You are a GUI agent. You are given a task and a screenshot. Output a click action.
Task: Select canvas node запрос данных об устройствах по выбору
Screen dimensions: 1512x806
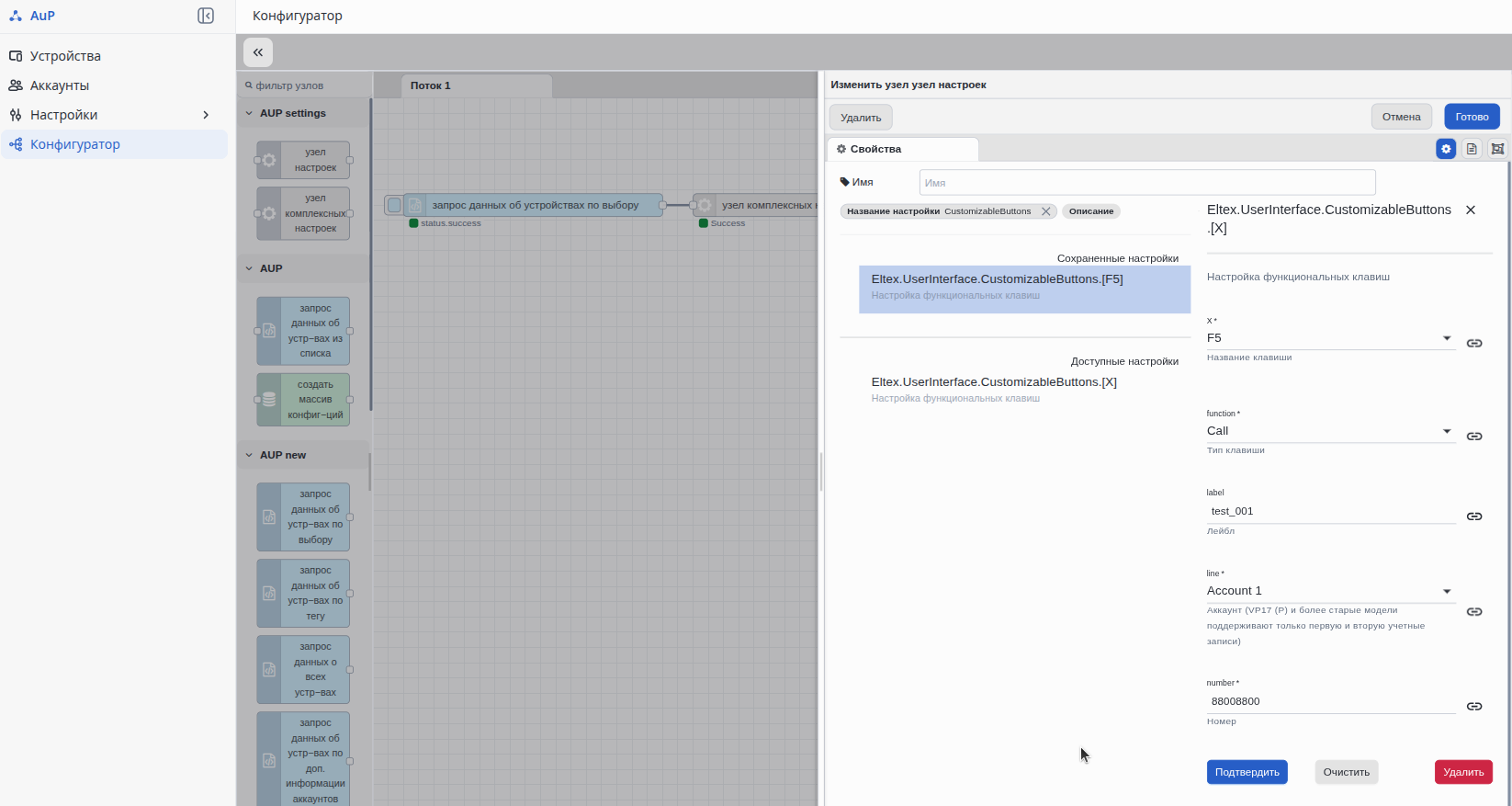534,205
